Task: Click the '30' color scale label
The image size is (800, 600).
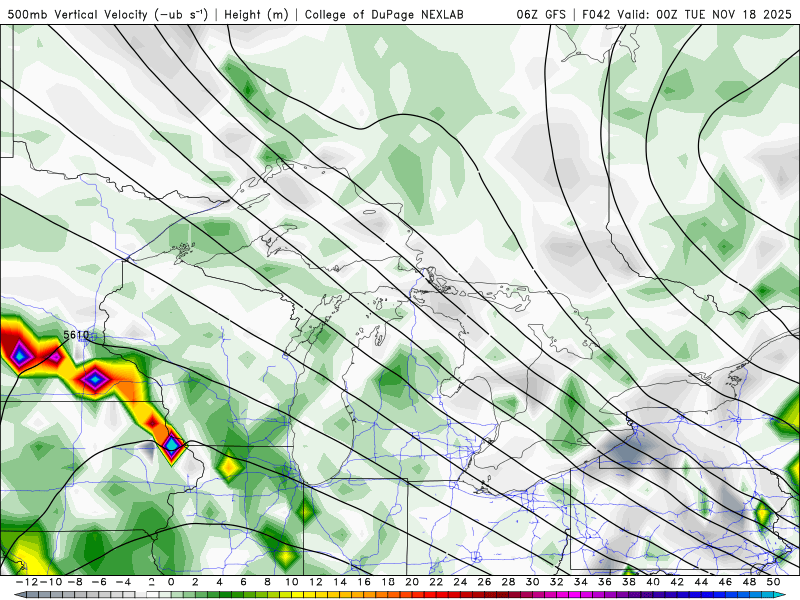Action: coord(533,582)
